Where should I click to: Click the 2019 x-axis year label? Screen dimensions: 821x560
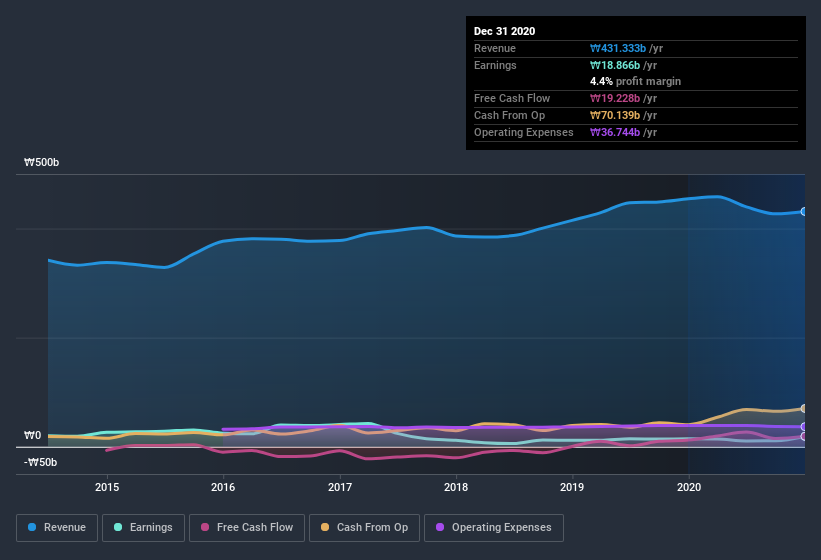coord(572,487)
